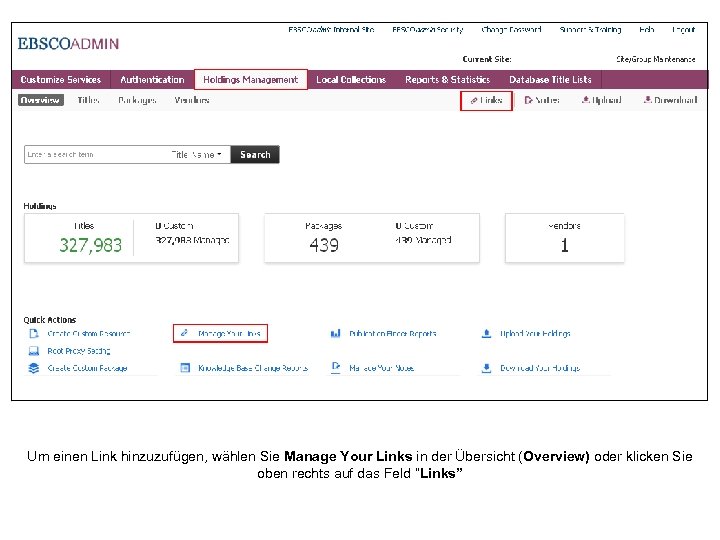Open Notes from the sub-toolbar
This screenshot has height=540, width=720.
[542, 100]
